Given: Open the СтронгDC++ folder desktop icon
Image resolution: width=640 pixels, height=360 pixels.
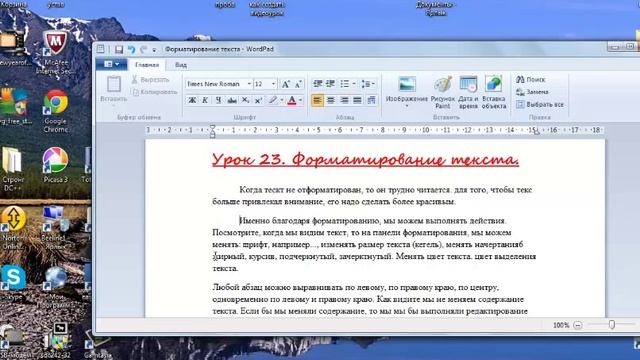Looking at the screenshot, I should (13, 169).
